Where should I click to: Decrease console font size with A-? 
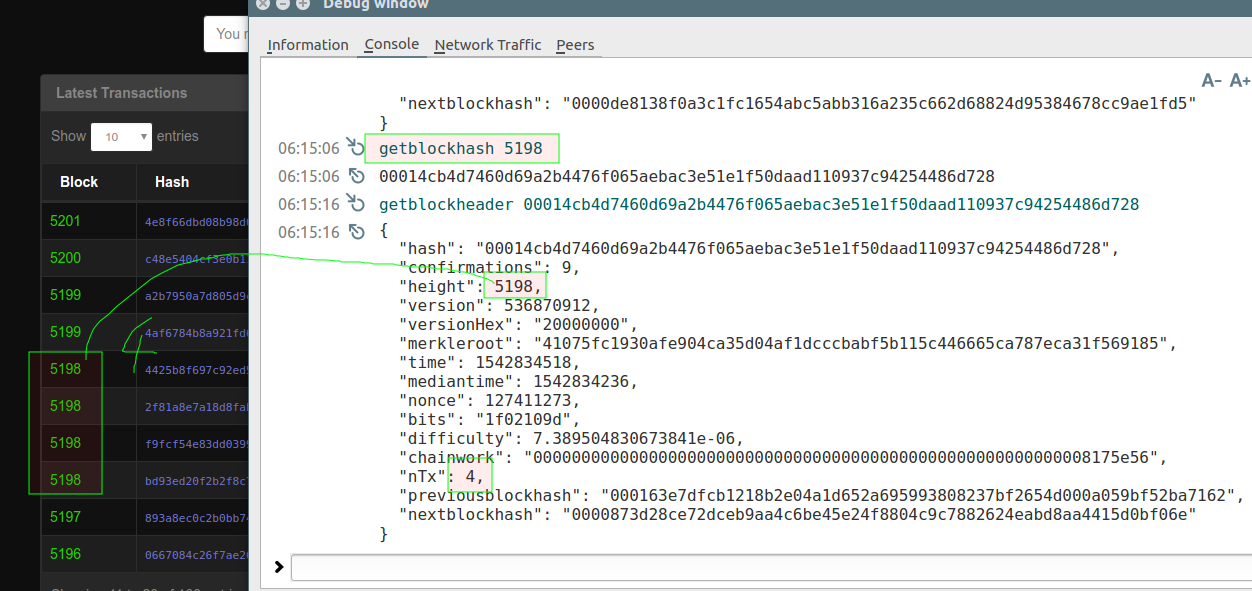[x=1211, y=81]
